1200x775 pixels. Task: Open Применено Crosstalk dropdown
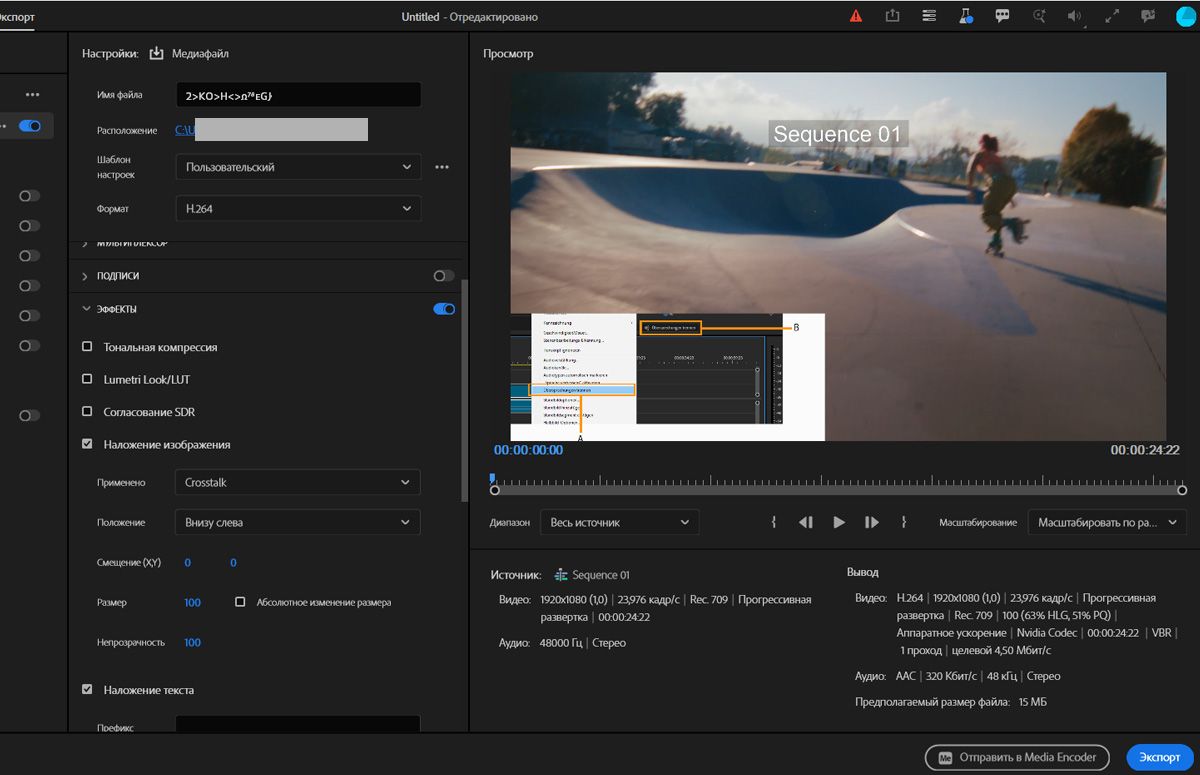pyautogui.click(x=298, y=482)
